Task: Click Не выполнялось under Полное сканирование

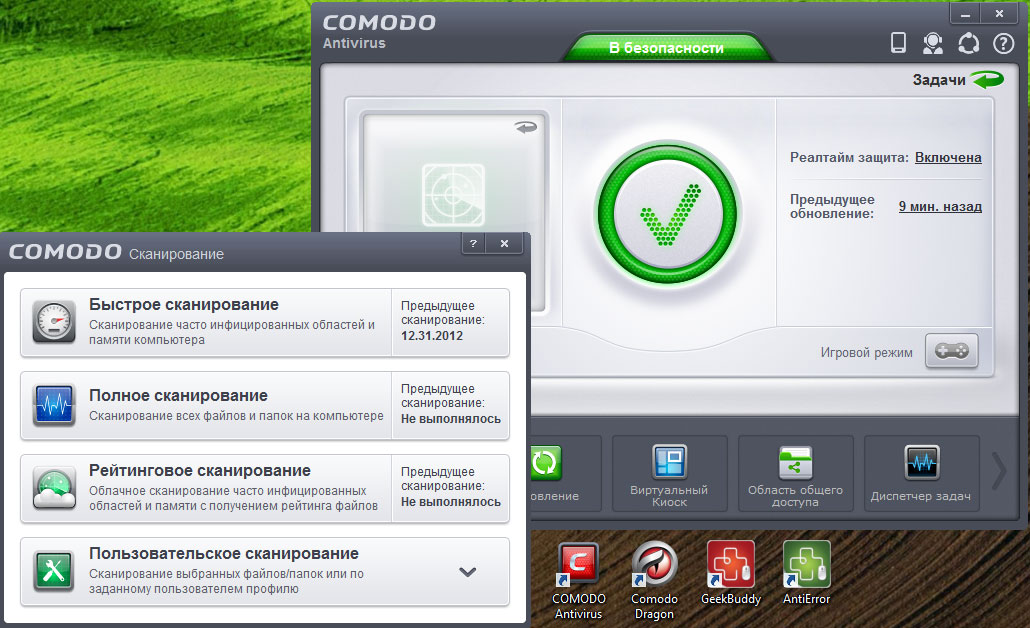Action: tap(451, 418)
